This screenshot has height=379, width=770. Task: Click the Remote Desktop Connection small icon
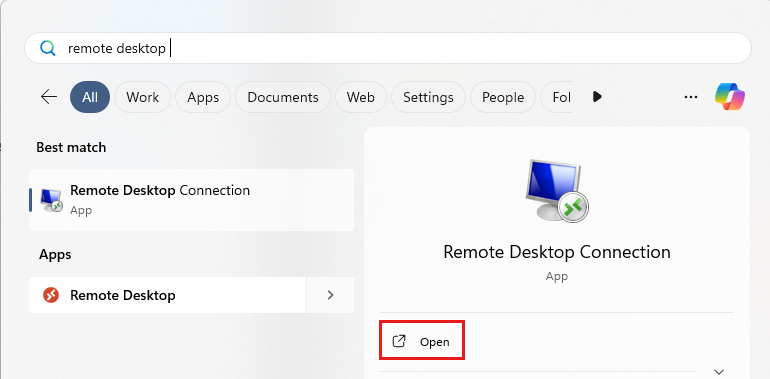pyautogui.click(x=51, y=200)
